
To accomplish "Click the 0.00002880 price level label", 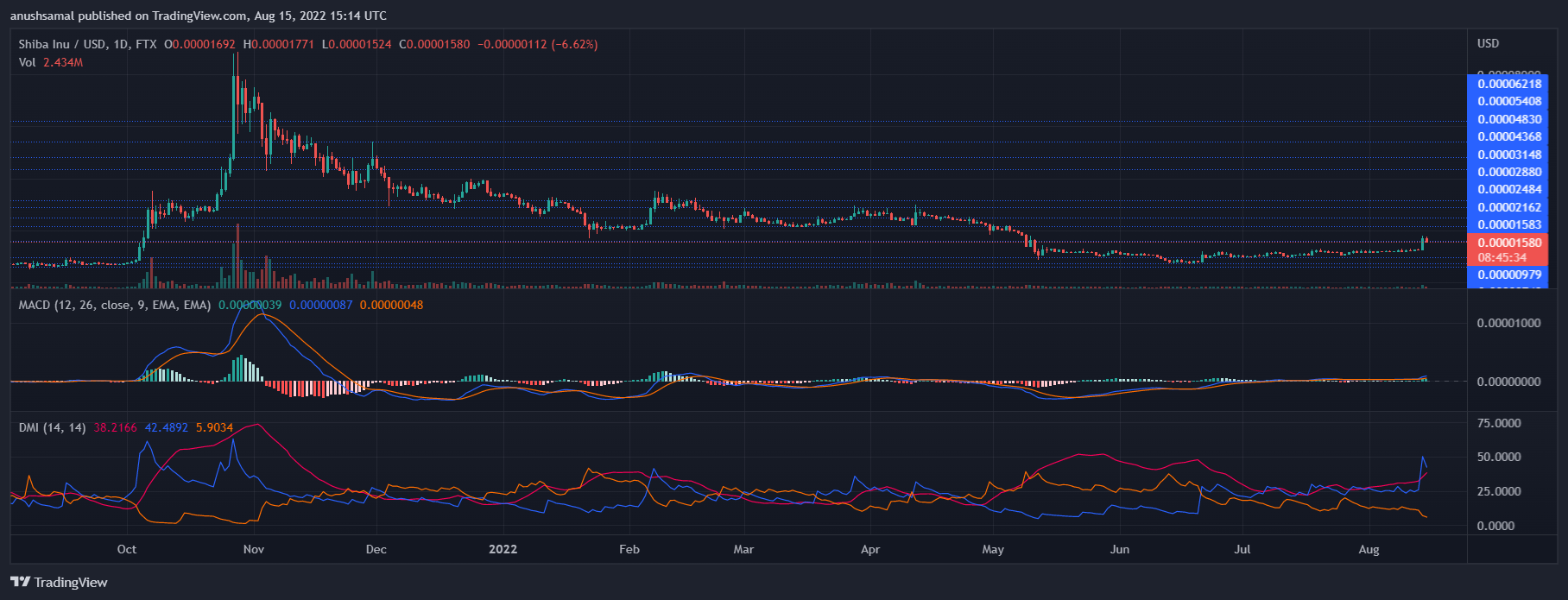I will click(1509, 172).
